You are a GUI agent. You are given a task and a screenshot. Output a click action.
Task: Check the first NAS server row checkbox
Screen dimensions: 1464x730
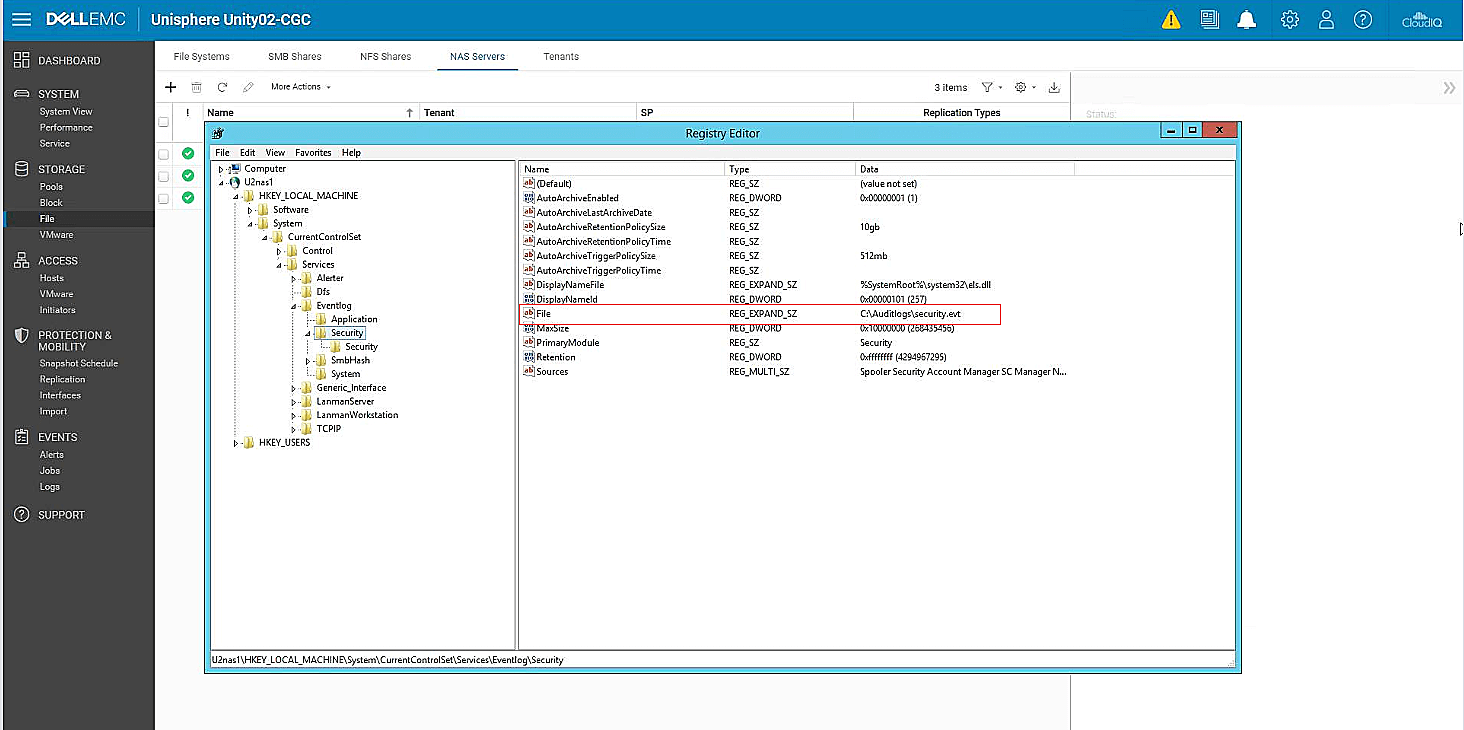(164, 154)
